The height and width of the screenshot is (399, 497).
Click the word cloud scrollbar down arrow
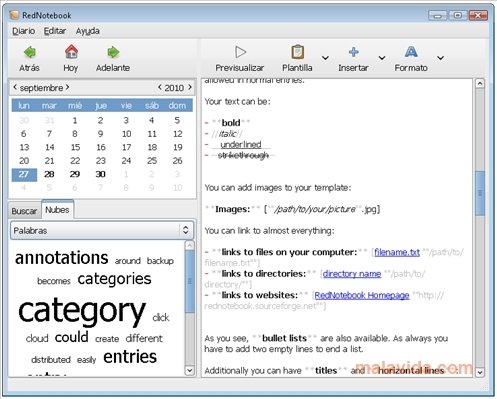pyautogui.click(x=189, y=370)
